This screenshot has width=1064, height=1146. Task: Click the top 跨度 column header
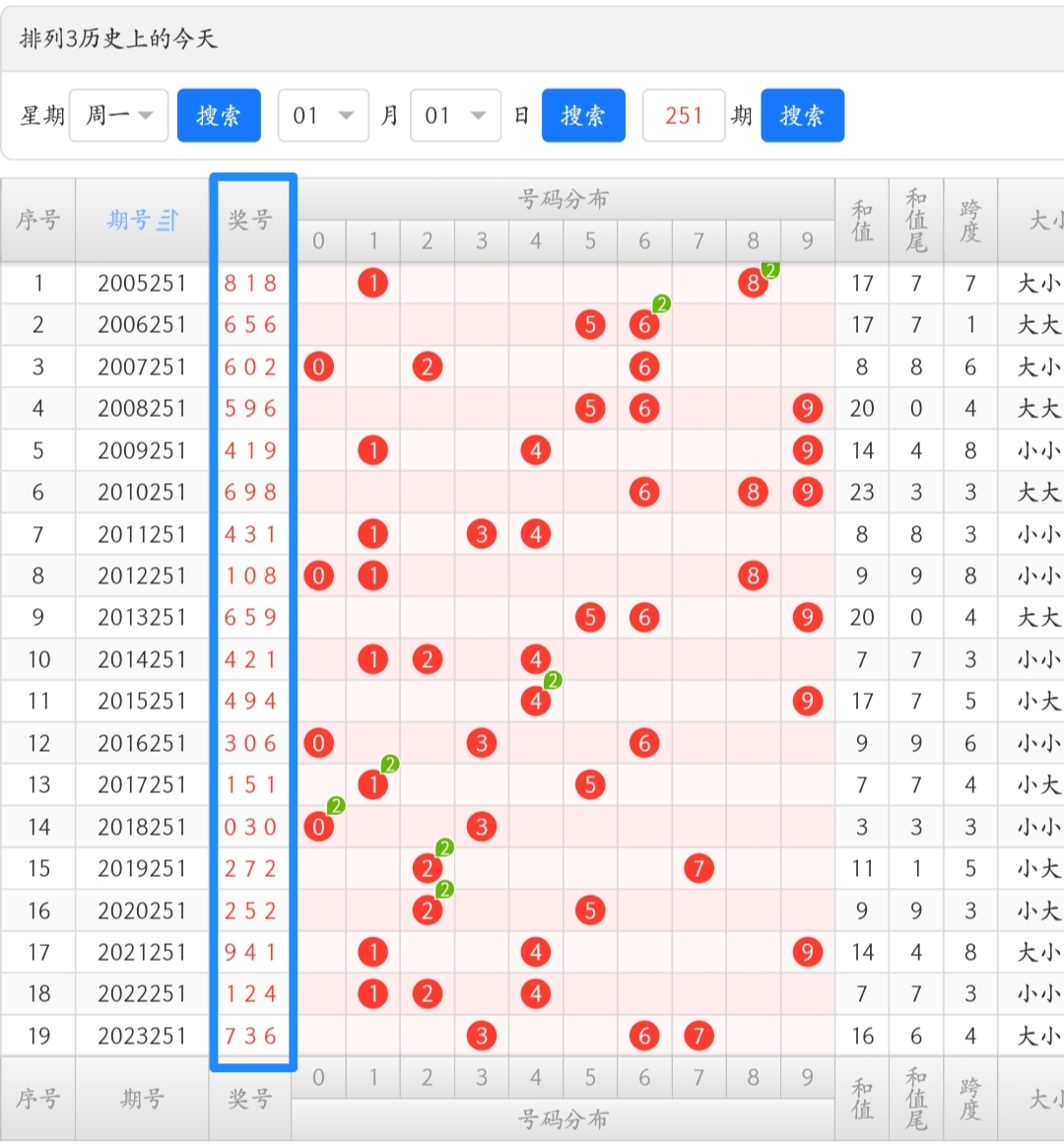click(970, 220)
